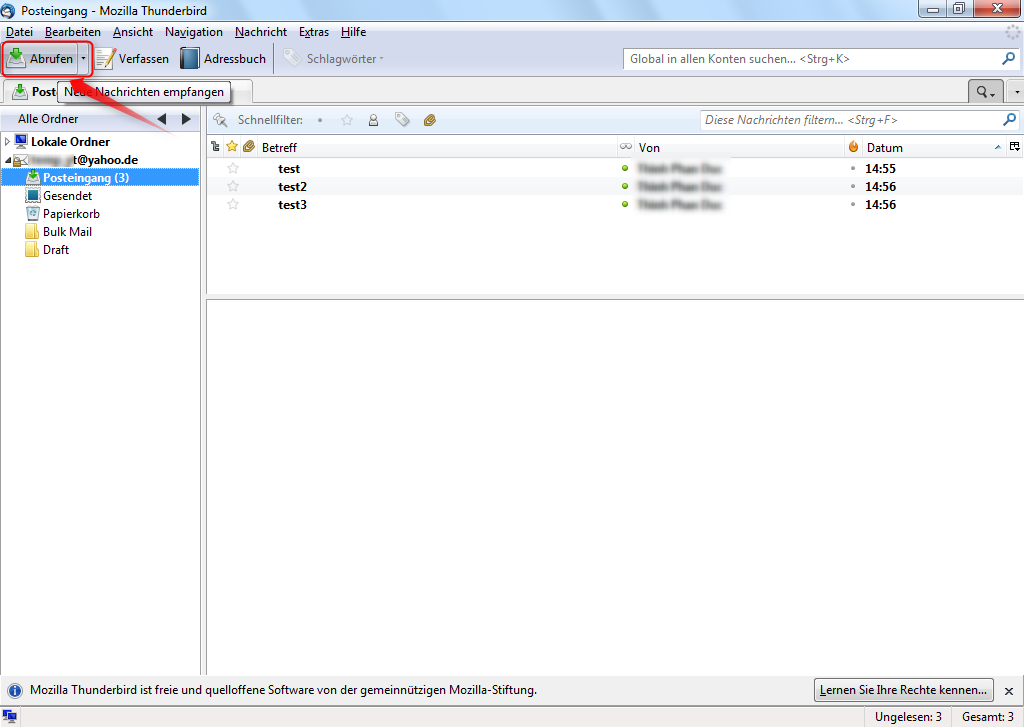This screenshot has height=728, width=1024.
Task: Expand the Lokale Ordner tree
Action: pyautogui.click(x=7, y=142)
